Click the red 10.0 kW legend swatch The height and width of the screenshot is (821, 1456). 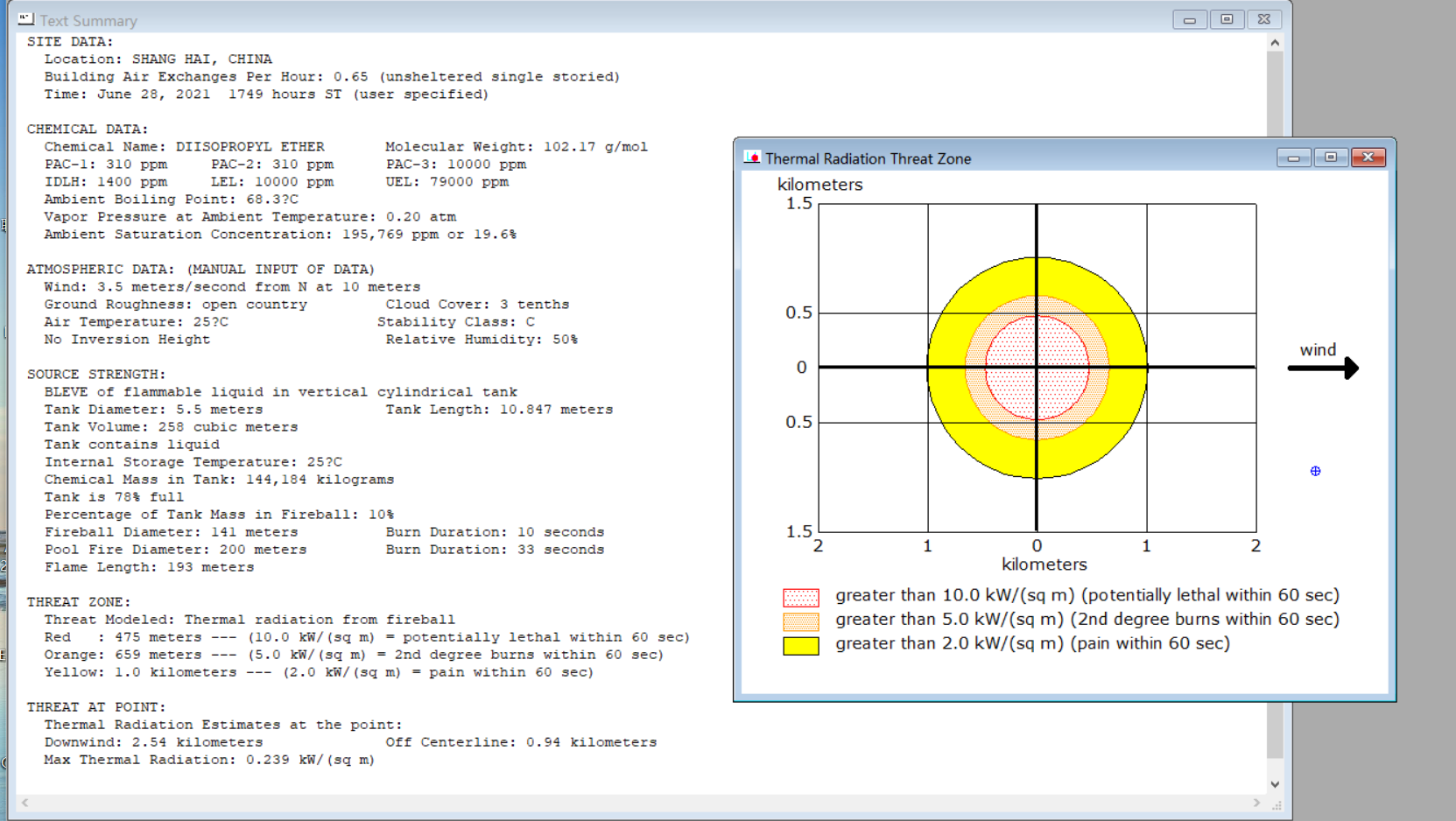pos(801,597)
